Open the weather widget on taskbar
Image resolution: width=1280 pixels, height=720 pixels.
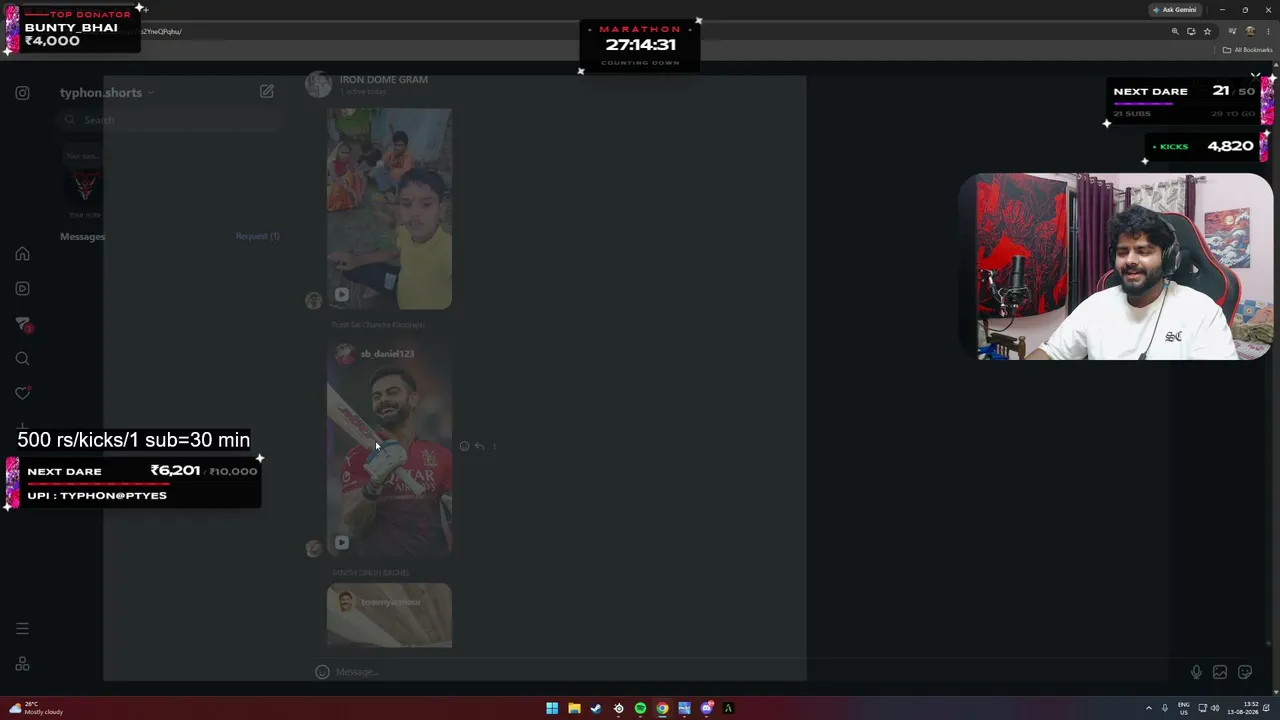[x=36, y=708]
